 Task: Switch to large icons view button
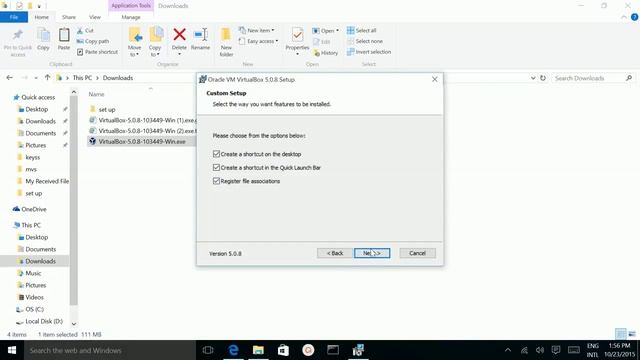click(632, 334)
